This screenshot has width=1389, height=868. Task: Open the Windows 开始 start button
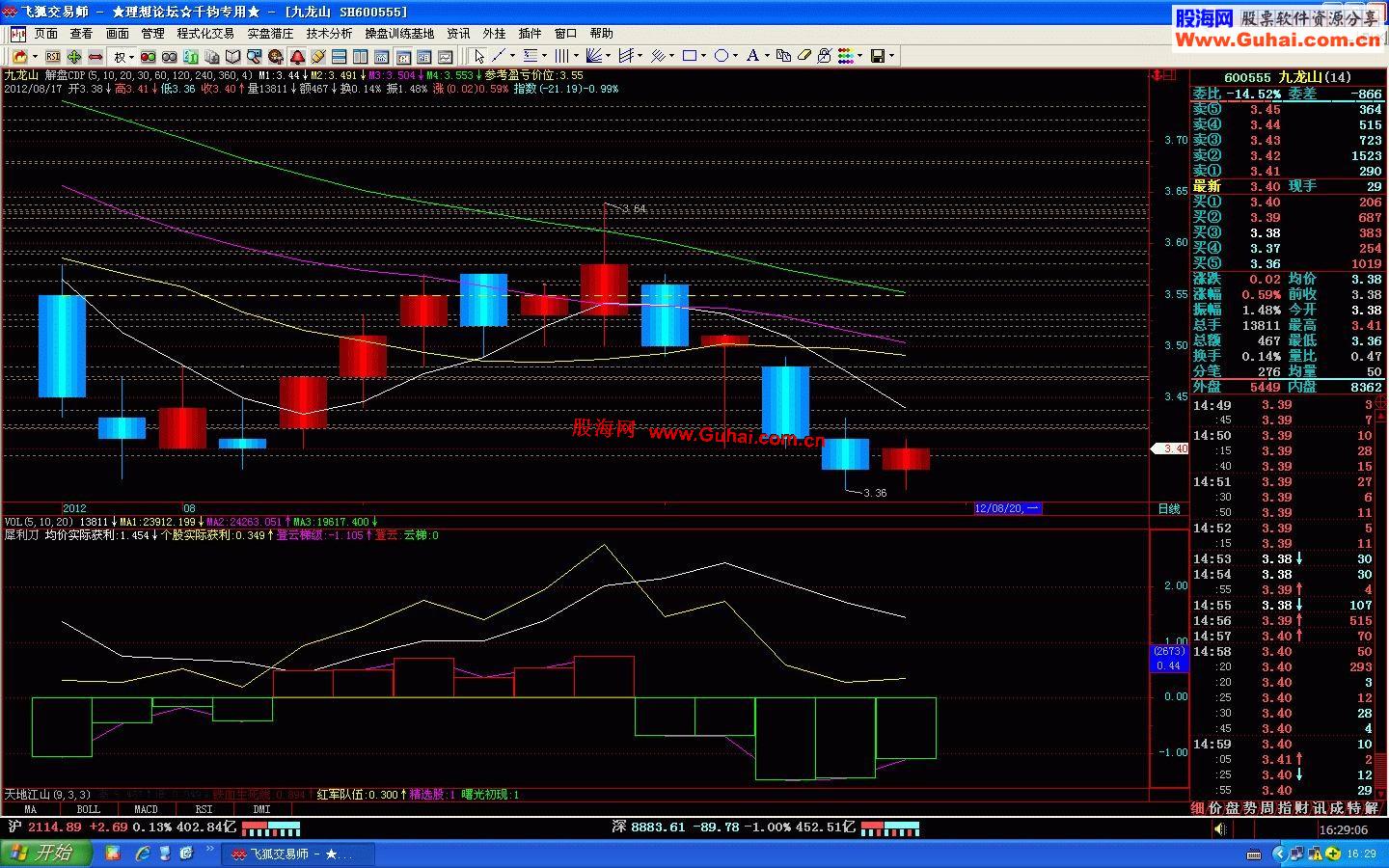45,854
